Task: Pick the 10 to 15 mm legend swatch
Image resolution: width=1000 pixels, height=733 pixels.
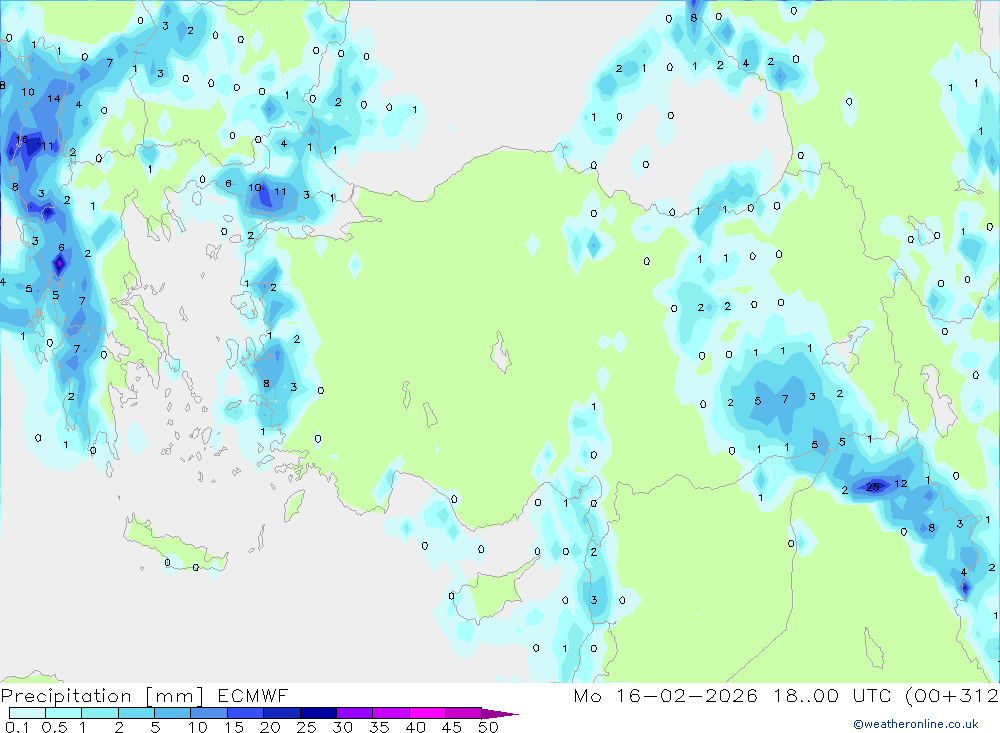Action: coord(209,713)
